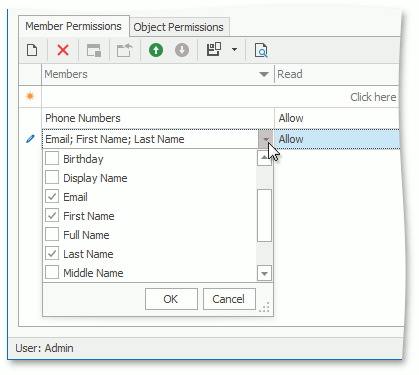Click the grey window toolbar icon
Image resolution: width=419 pixels, height=375 pixels.
click(x=94, y=50)
